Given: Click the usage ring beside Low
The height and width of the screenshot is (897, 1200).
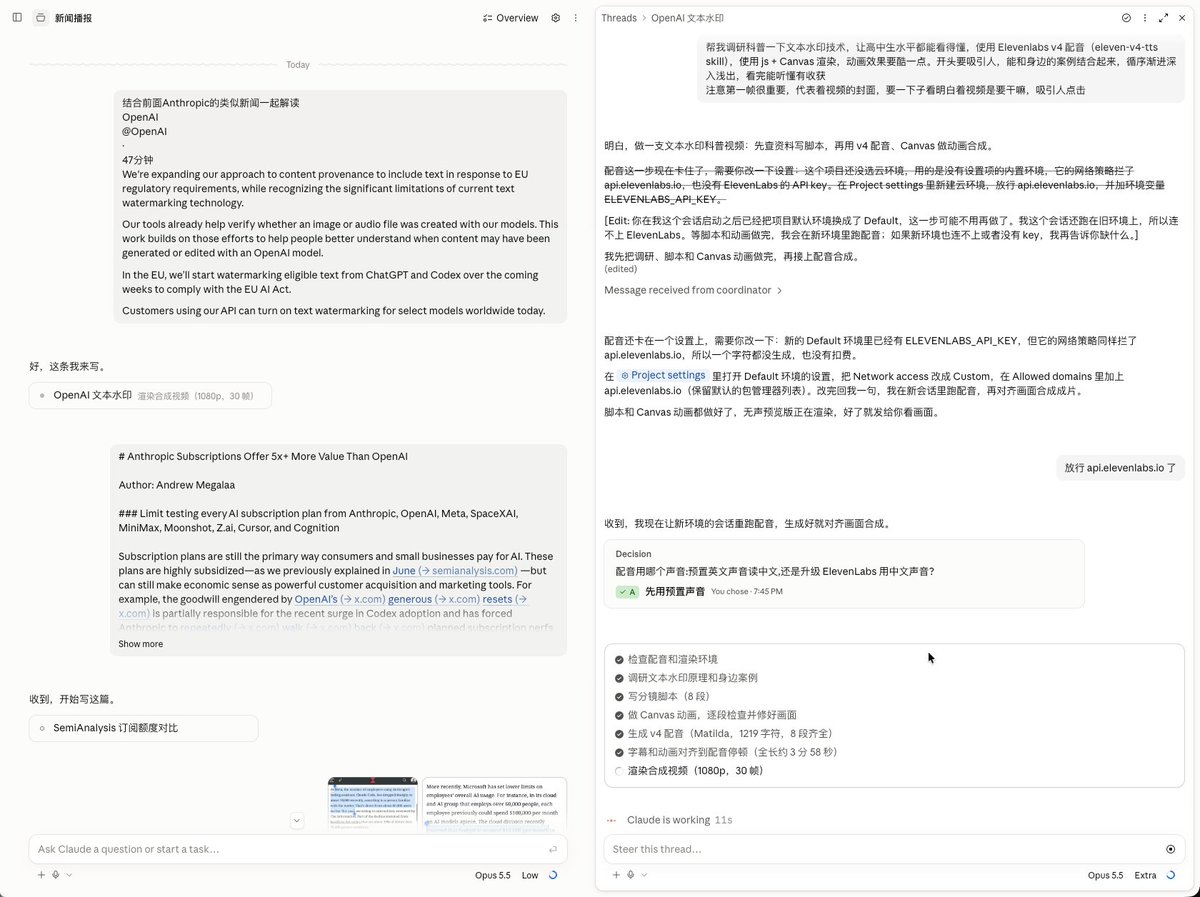Looking at the screenshot, I should pyautogui.click(x=553, y=875).
